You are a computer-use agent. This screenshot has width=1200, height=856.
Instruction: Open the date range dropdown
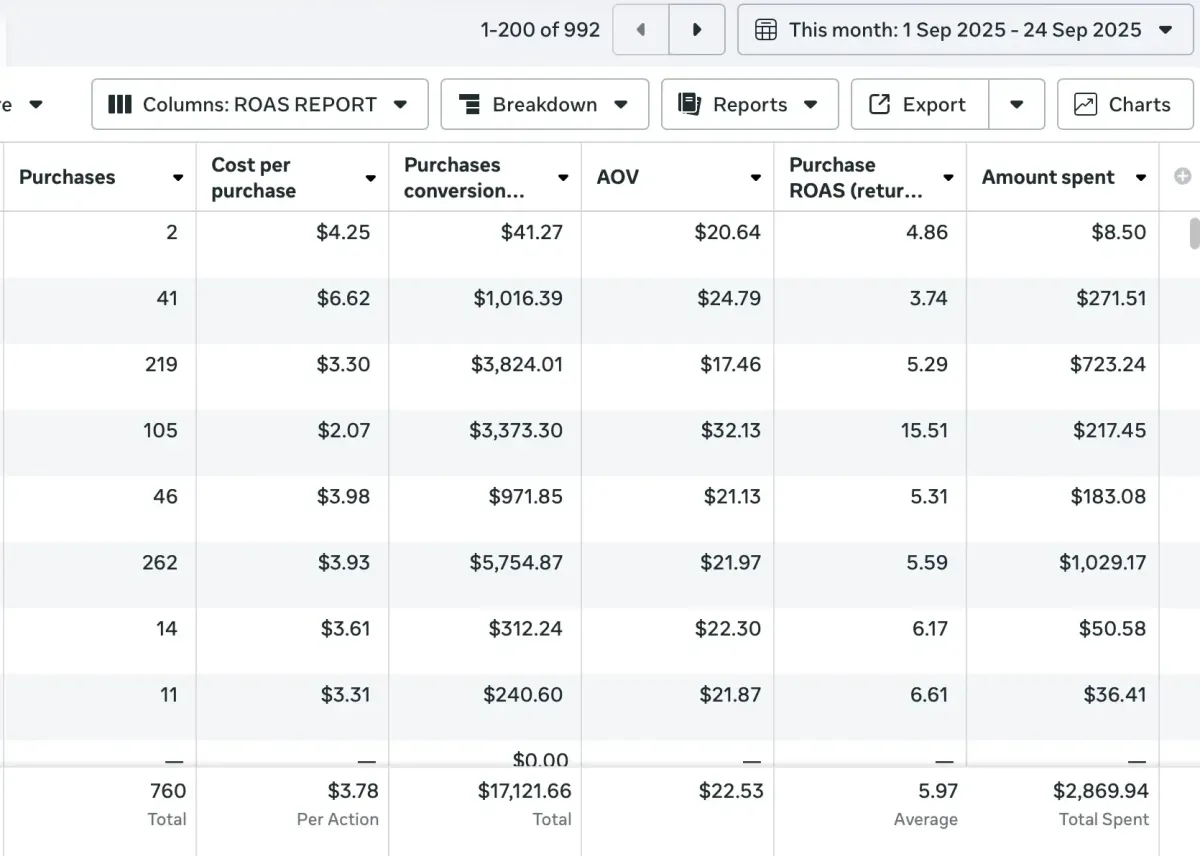(1165, 30)
